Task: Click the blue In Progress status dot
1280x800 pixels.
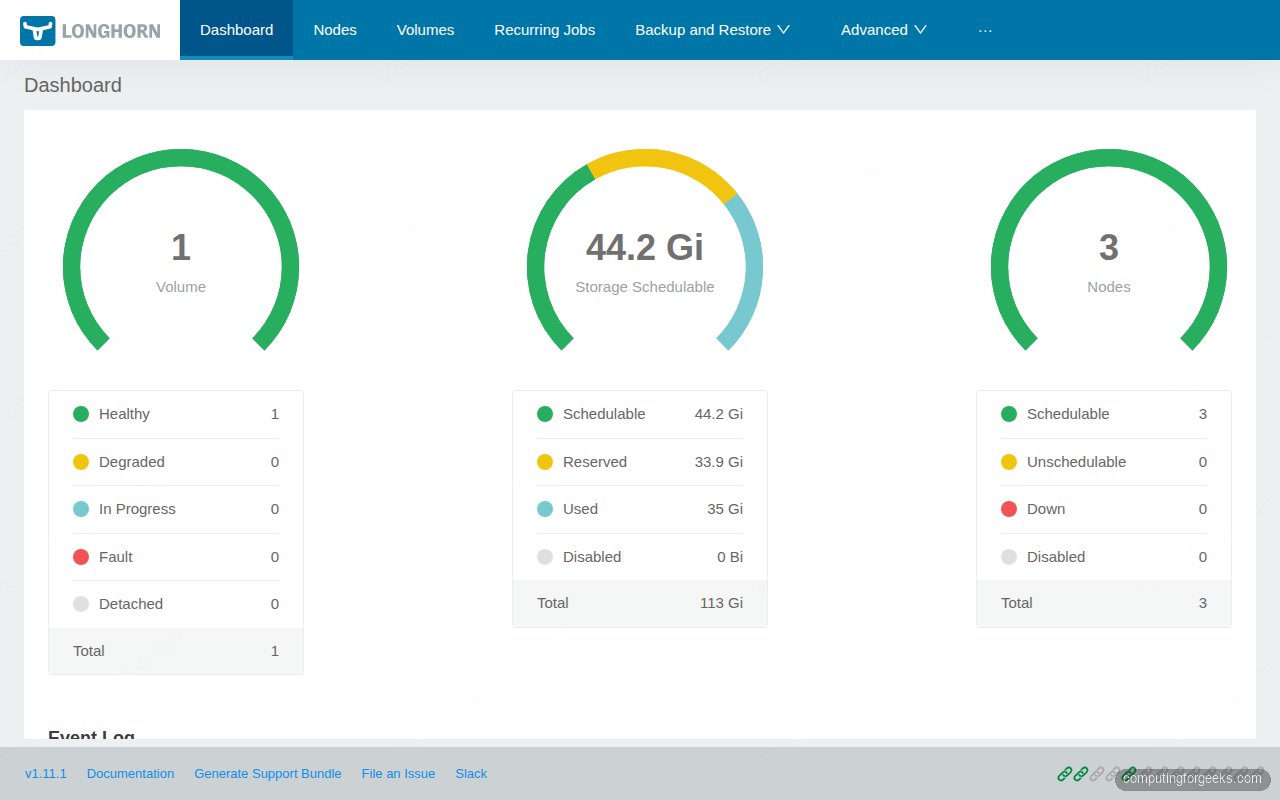Action: pos(81,509)
